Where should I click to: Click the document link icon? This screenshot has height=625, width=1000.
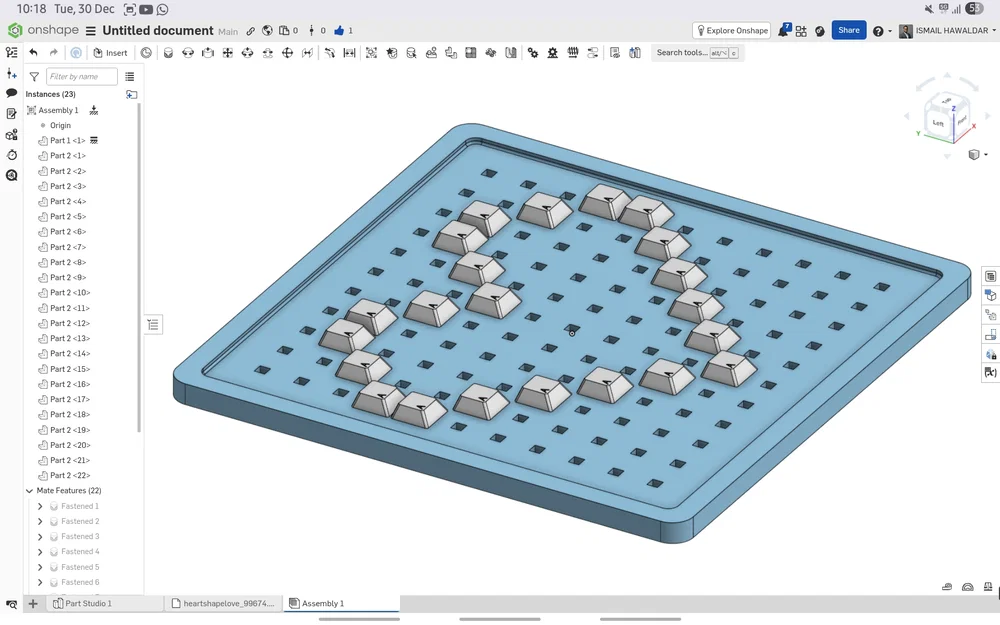pos(251,31)
